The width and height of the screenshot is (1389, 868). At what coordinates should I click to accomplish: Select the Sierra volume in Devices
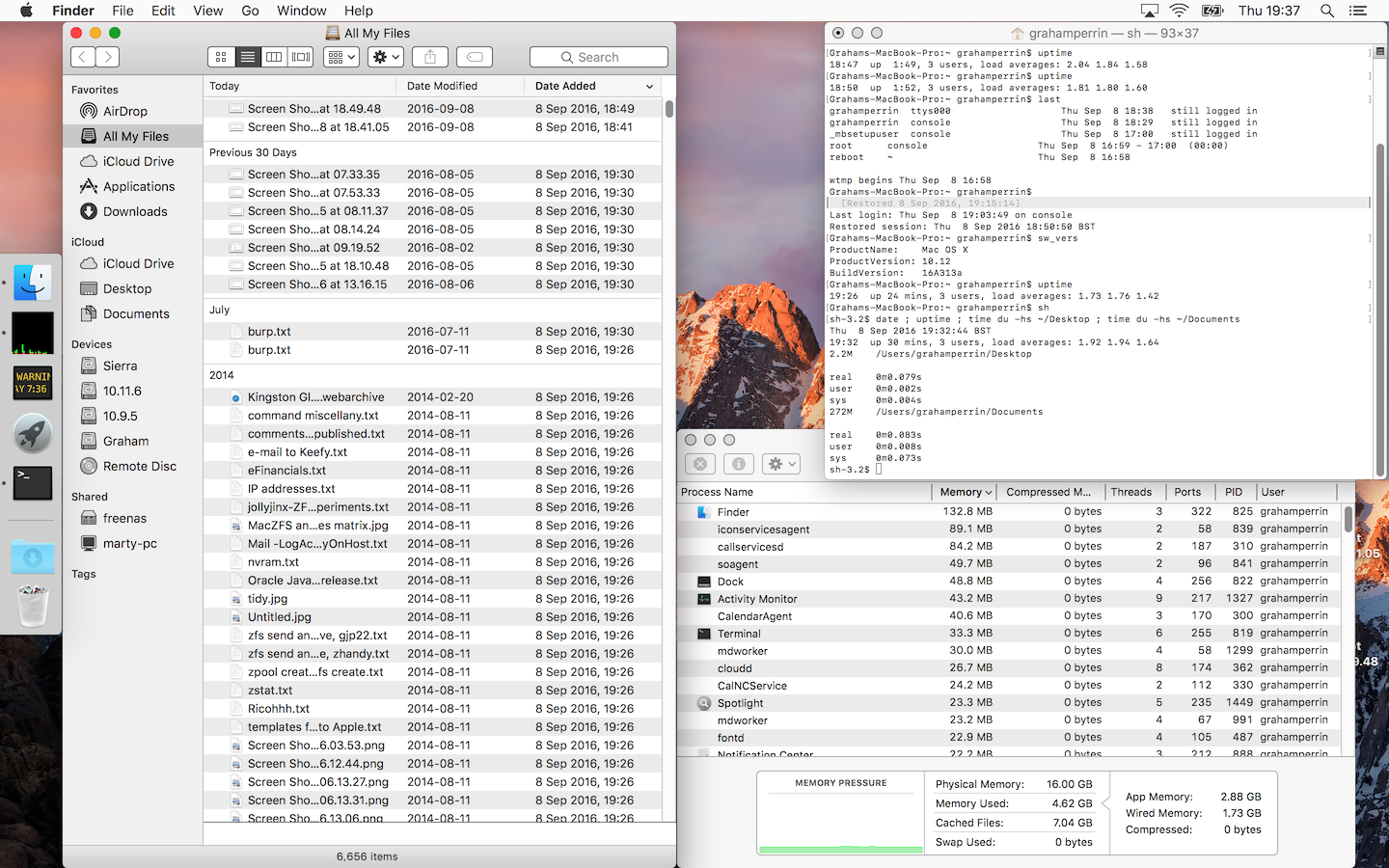(133, 366)
